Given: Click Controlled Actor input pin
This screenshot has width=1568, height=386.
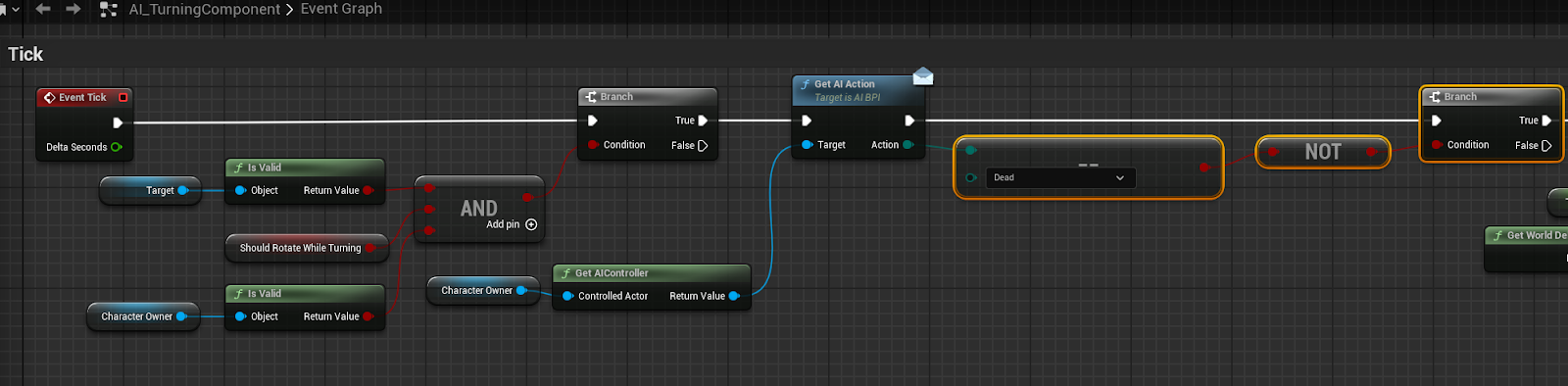Looking at the screenshot, I should click(x=567, y=296).
